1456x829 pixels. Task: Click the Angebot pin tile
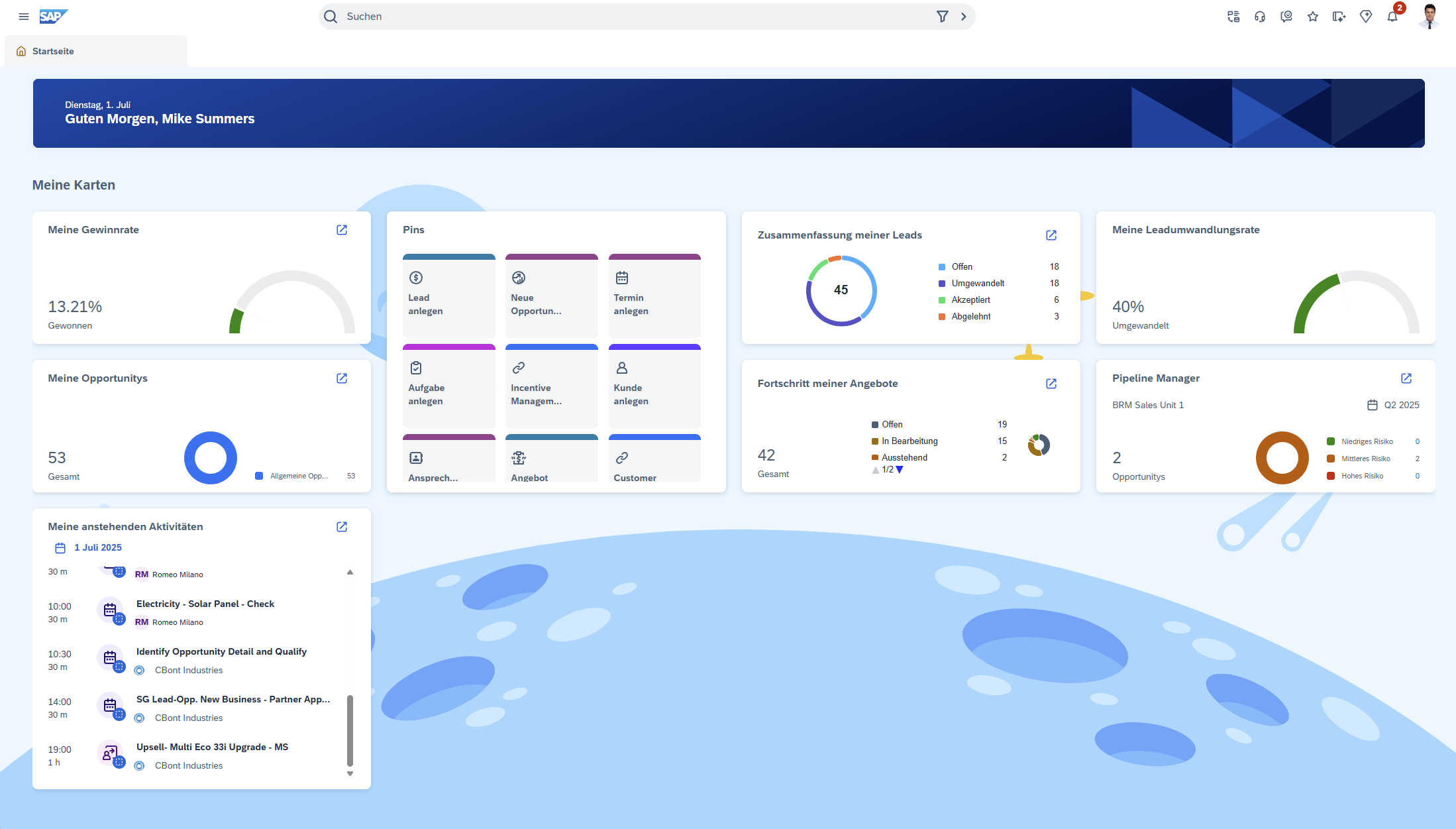coord(552,459)
